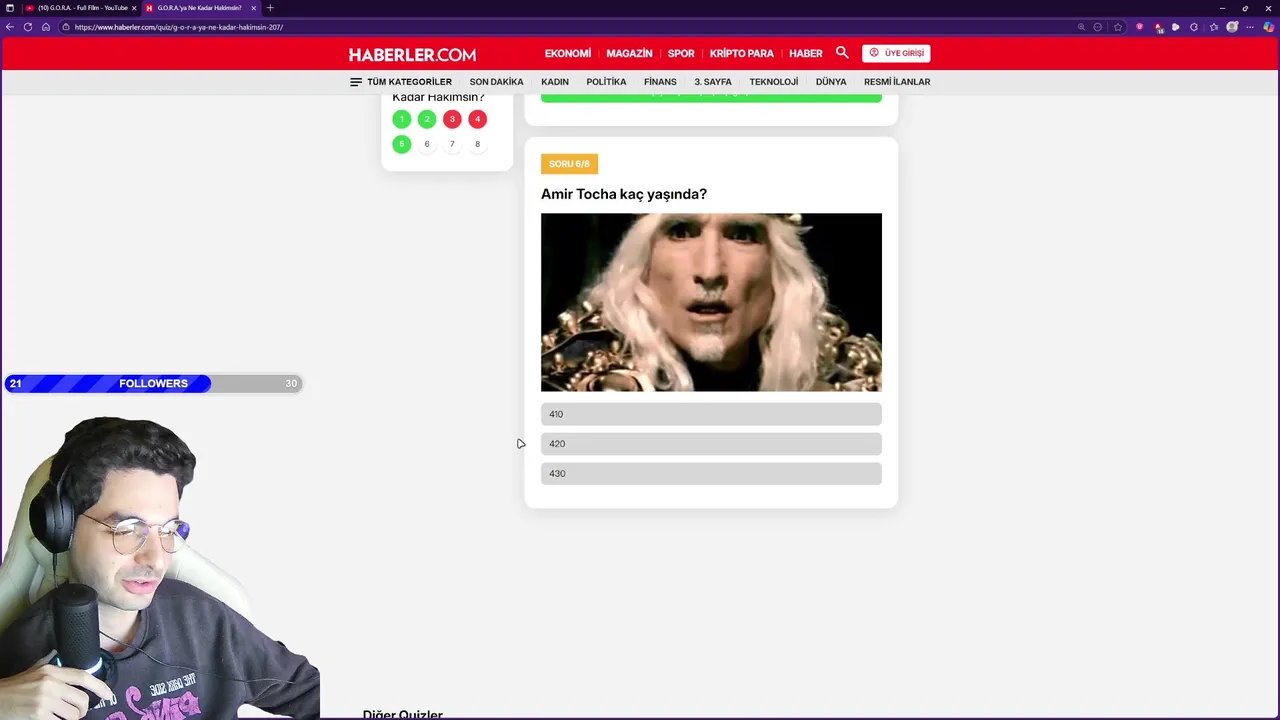This screenshot has height=720, width=1280.
Task: Open the browser profile avatar
Action: (1232, 27)
